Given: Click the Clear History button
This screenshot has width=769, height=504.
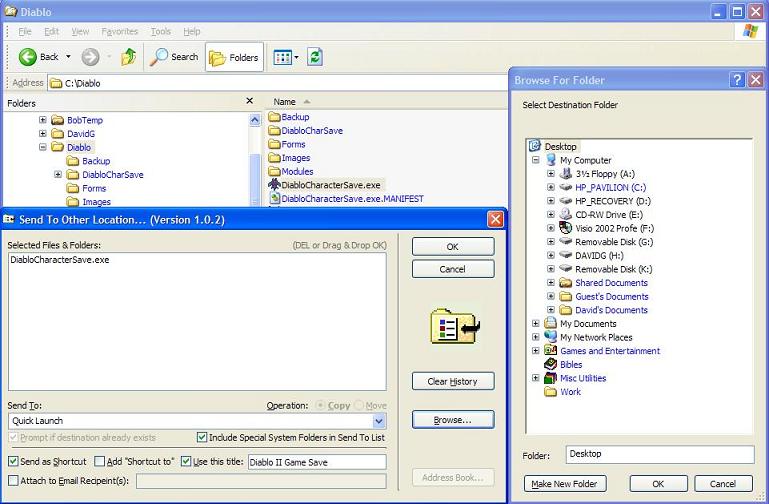Looking at the screenshot, I should click(x=452, y=381).
